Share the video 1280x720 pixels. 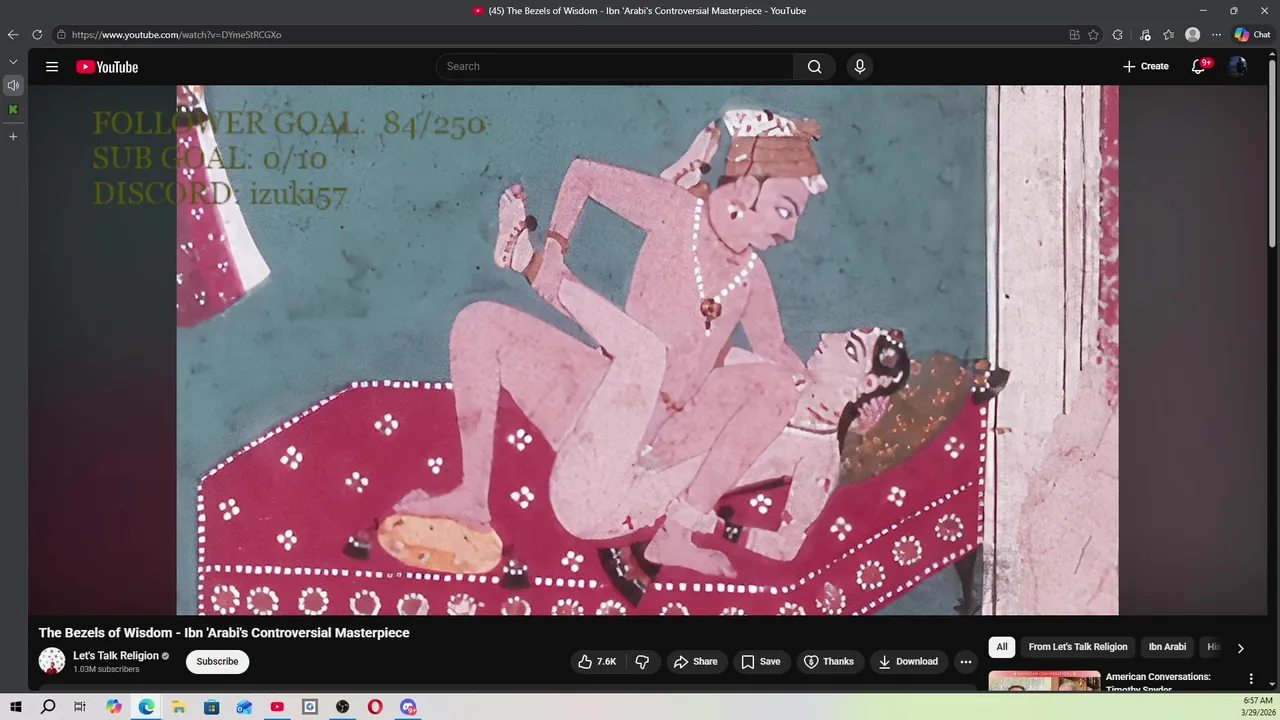click(x=695, y=662)
